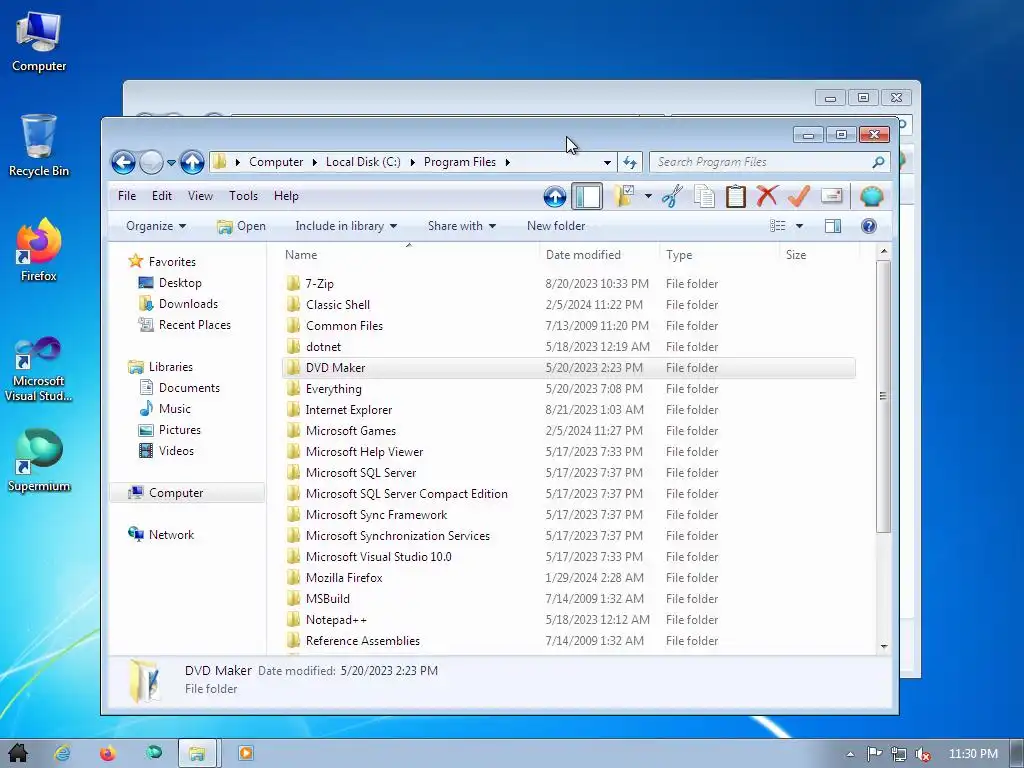The image size is (1024, 768).
Task: Click the scrollbar down arrow
Action: [884, 647]
